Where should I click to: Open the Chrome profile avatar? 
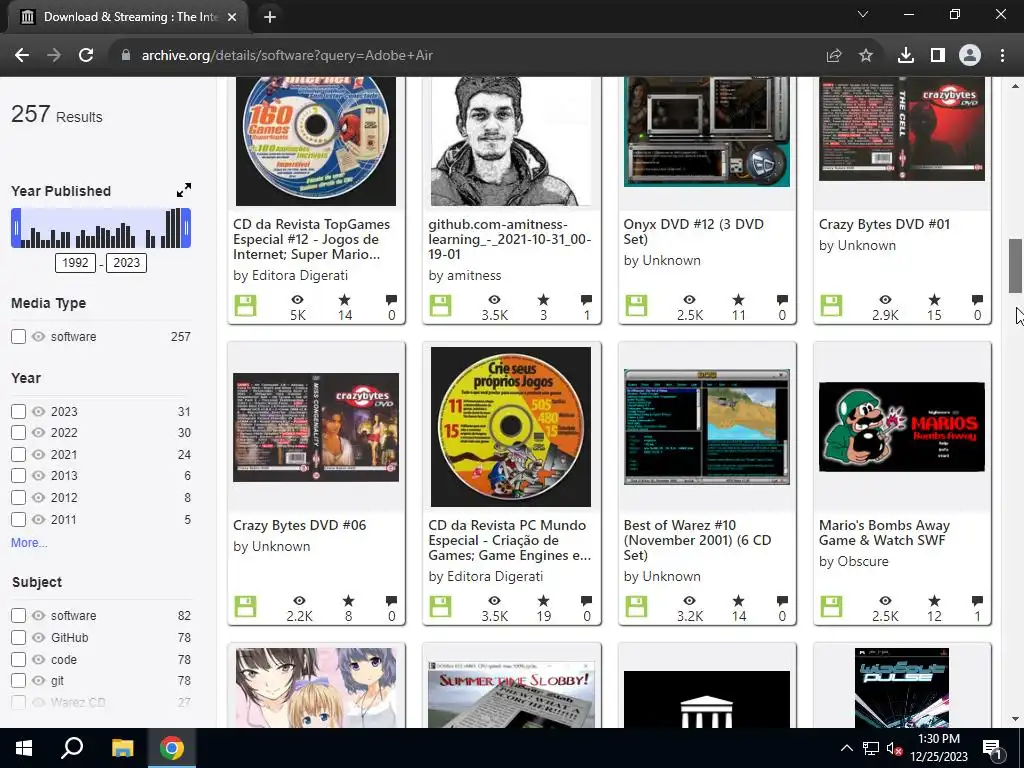click(x=970, y=56)
